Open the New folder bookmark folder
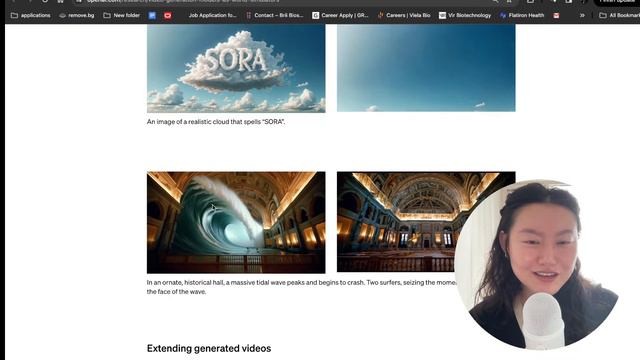 click(121, 16)
